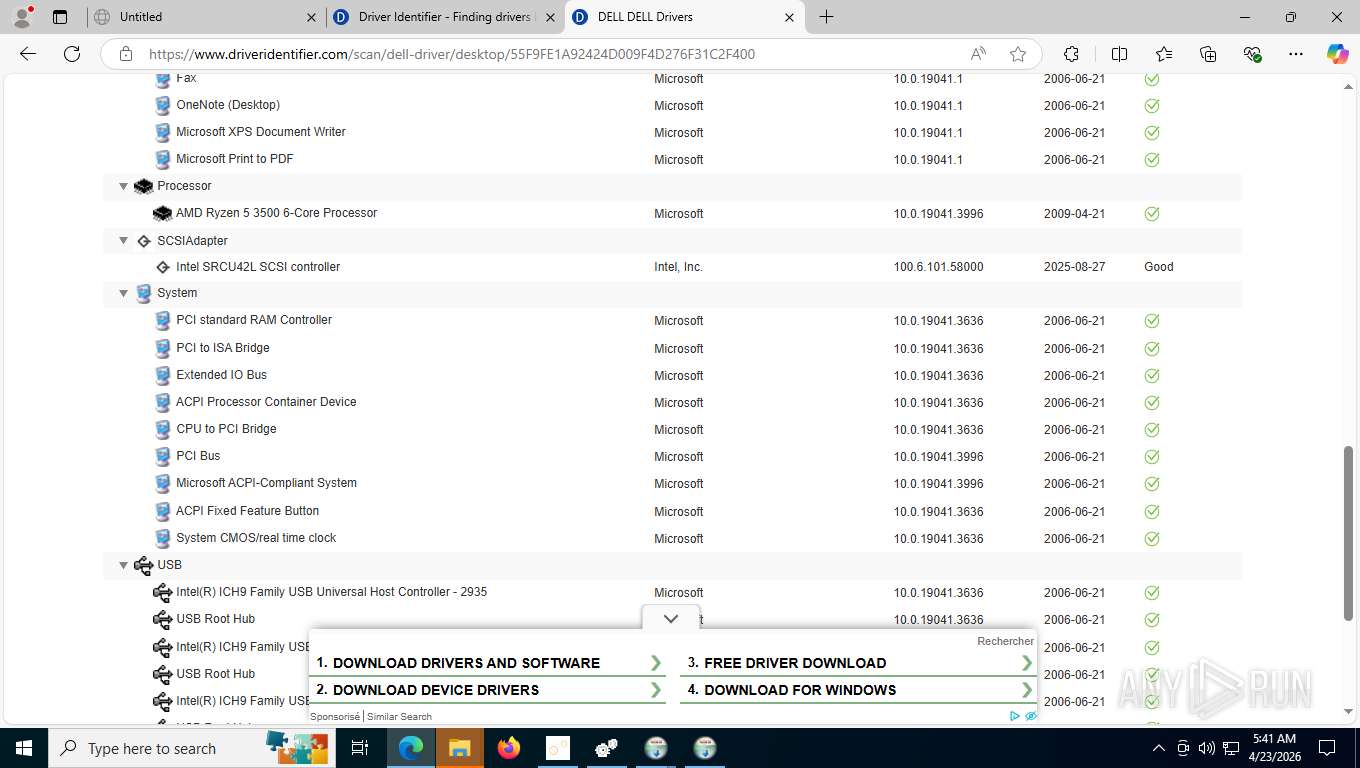
Task: Close the DELL DELL Drivers tab
Action: tap(790, 17)
